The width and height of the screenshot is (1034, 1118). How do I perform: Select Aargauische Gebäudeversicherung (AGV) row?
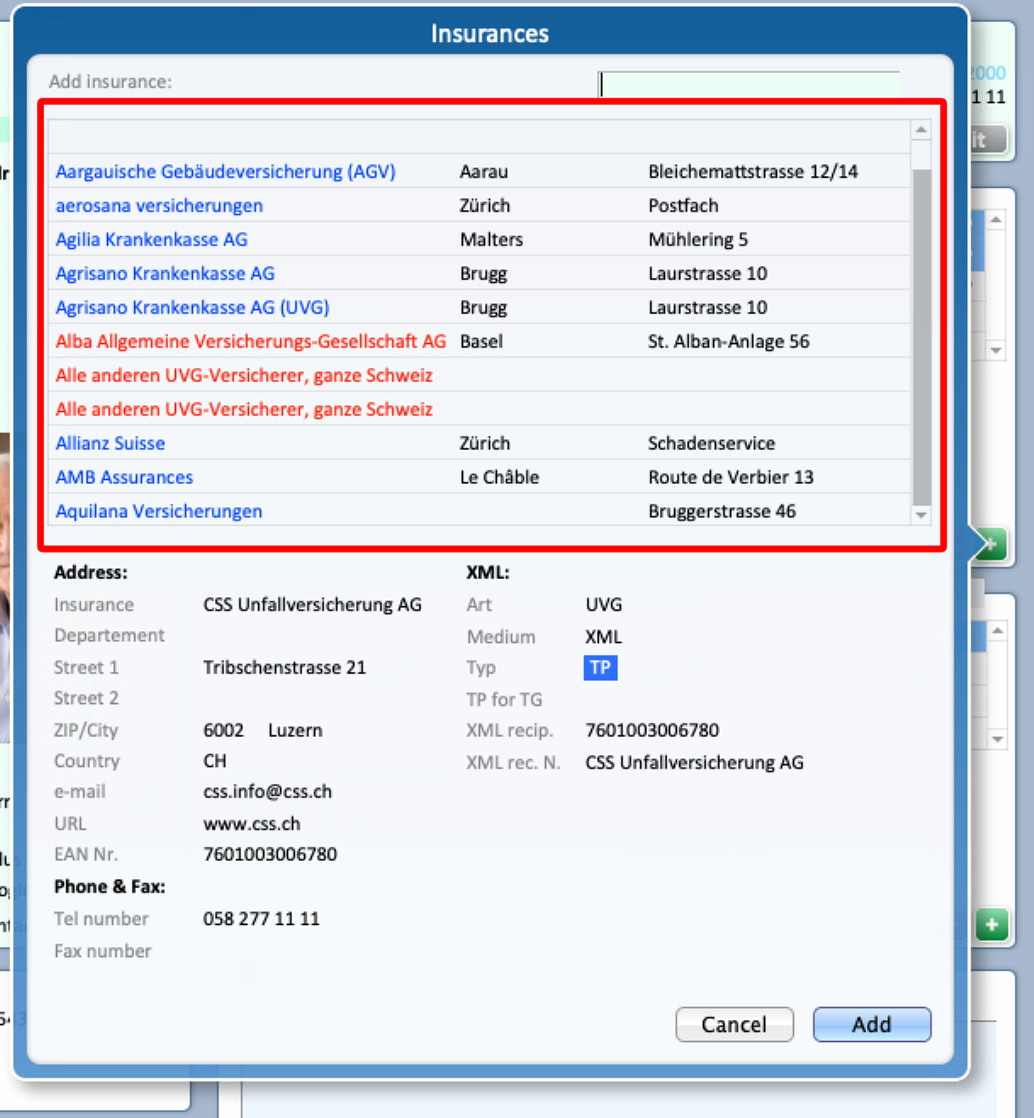(479, 171)
